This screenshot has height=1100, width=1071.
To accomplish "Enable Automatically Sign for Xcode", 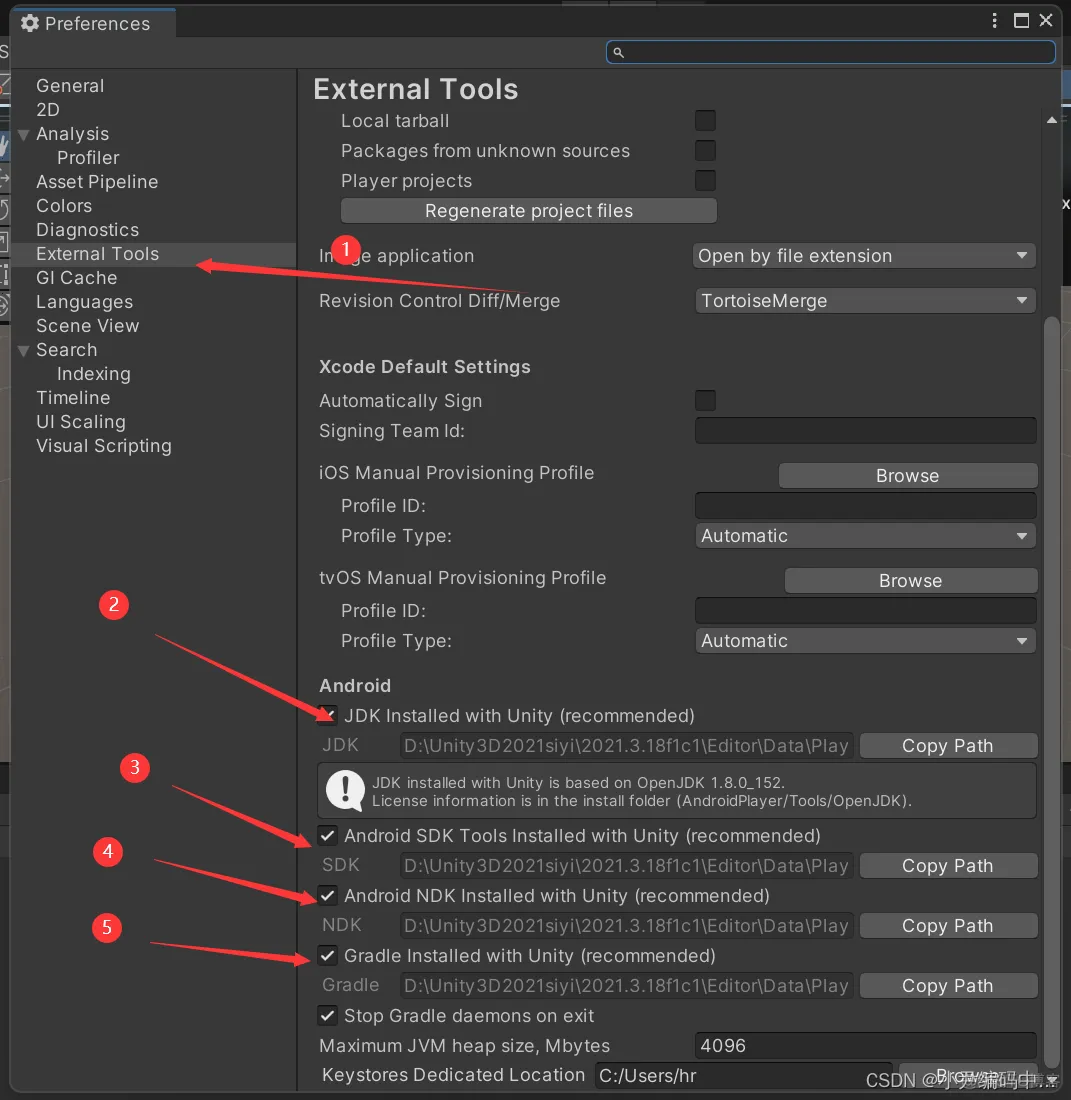I will 705,401.
